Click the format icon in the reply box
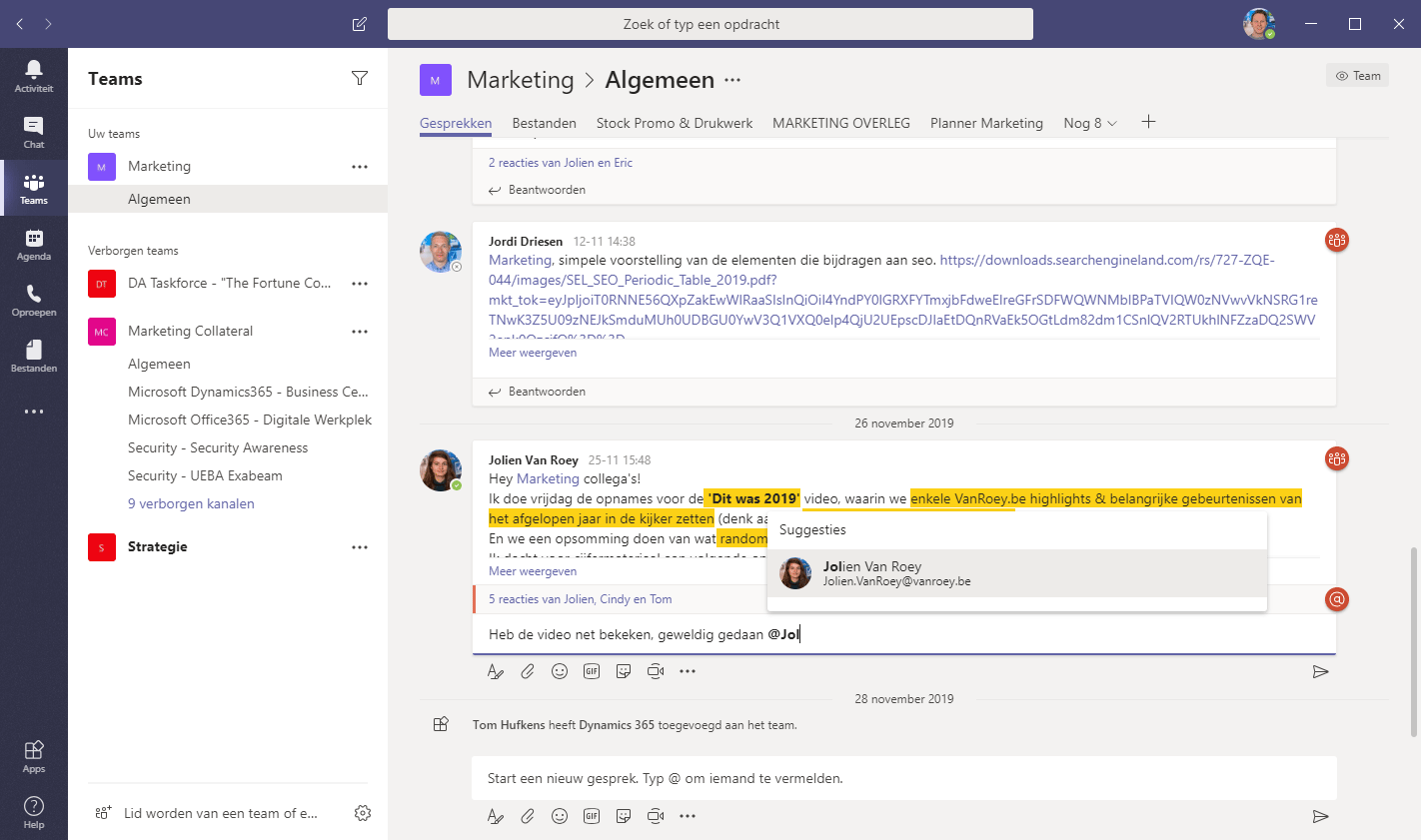The width and height of the screenshot is (1421, 840). coord(496,671)
